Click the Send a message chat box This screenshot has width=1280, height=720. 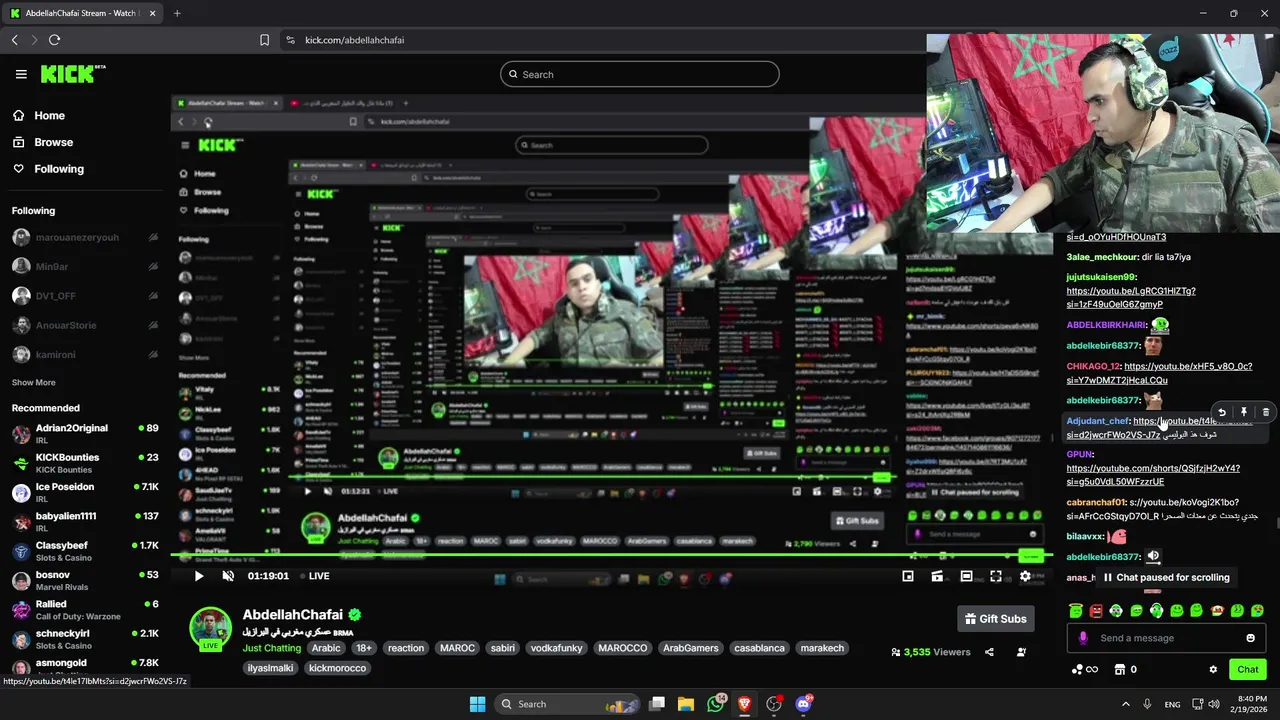click(x=1168, y=638)
